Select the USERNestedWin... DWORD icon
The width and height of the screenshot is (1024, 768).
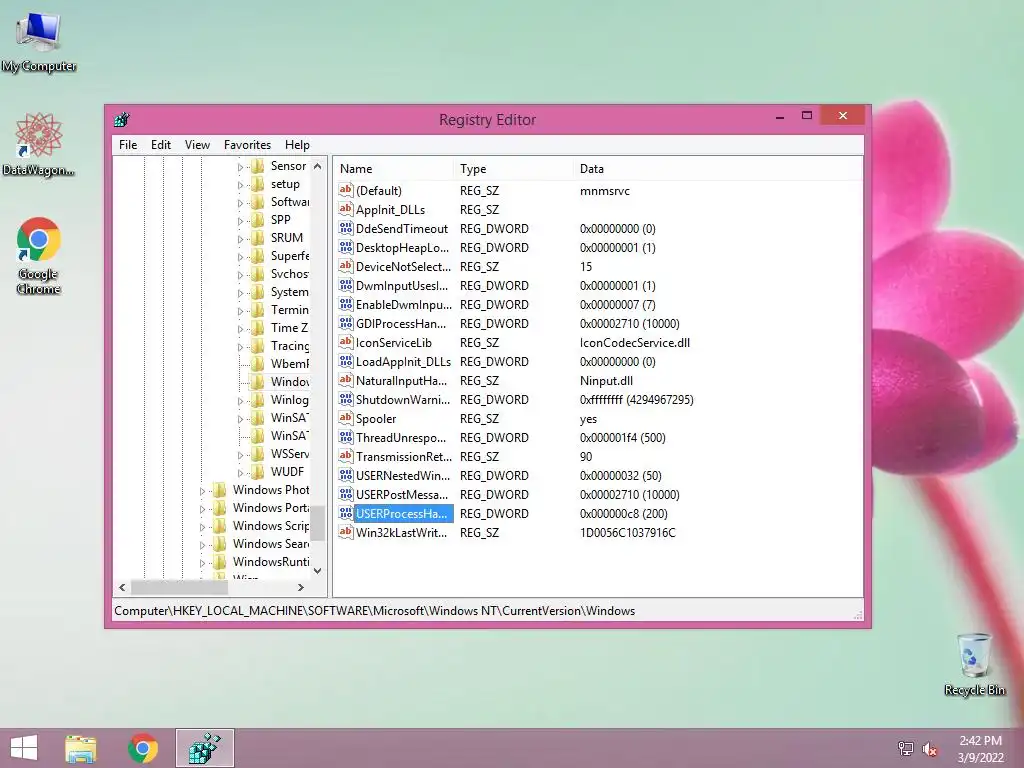point(345,475)
